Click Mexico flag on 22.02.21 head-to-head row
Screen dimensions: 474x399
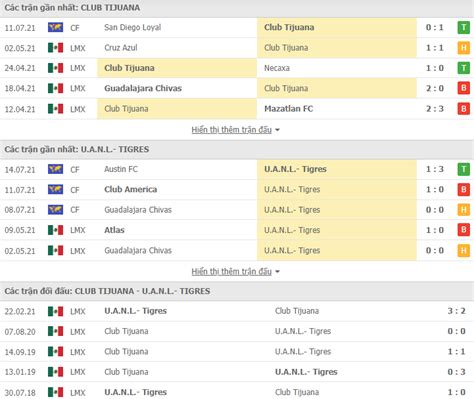[x=55, y=311]
